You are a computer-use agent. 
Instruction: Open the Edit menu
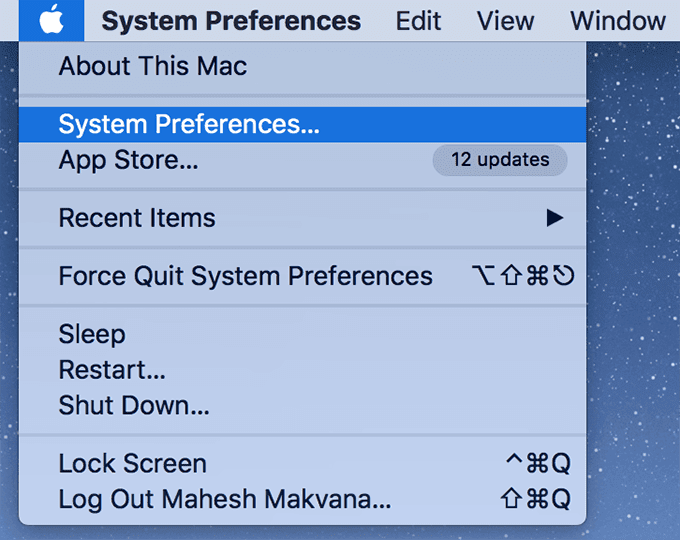click(x=418, y=20)
